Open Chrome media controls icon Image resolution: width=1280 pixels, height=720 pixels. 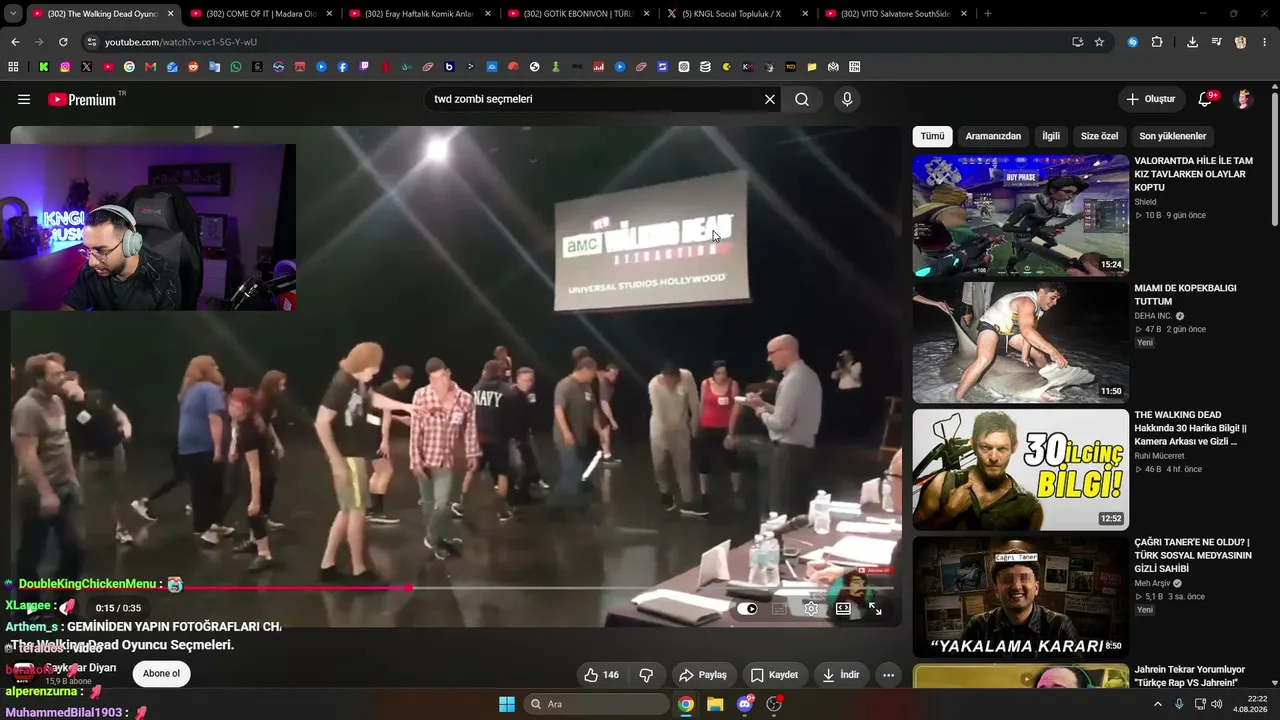[1216, 42]
